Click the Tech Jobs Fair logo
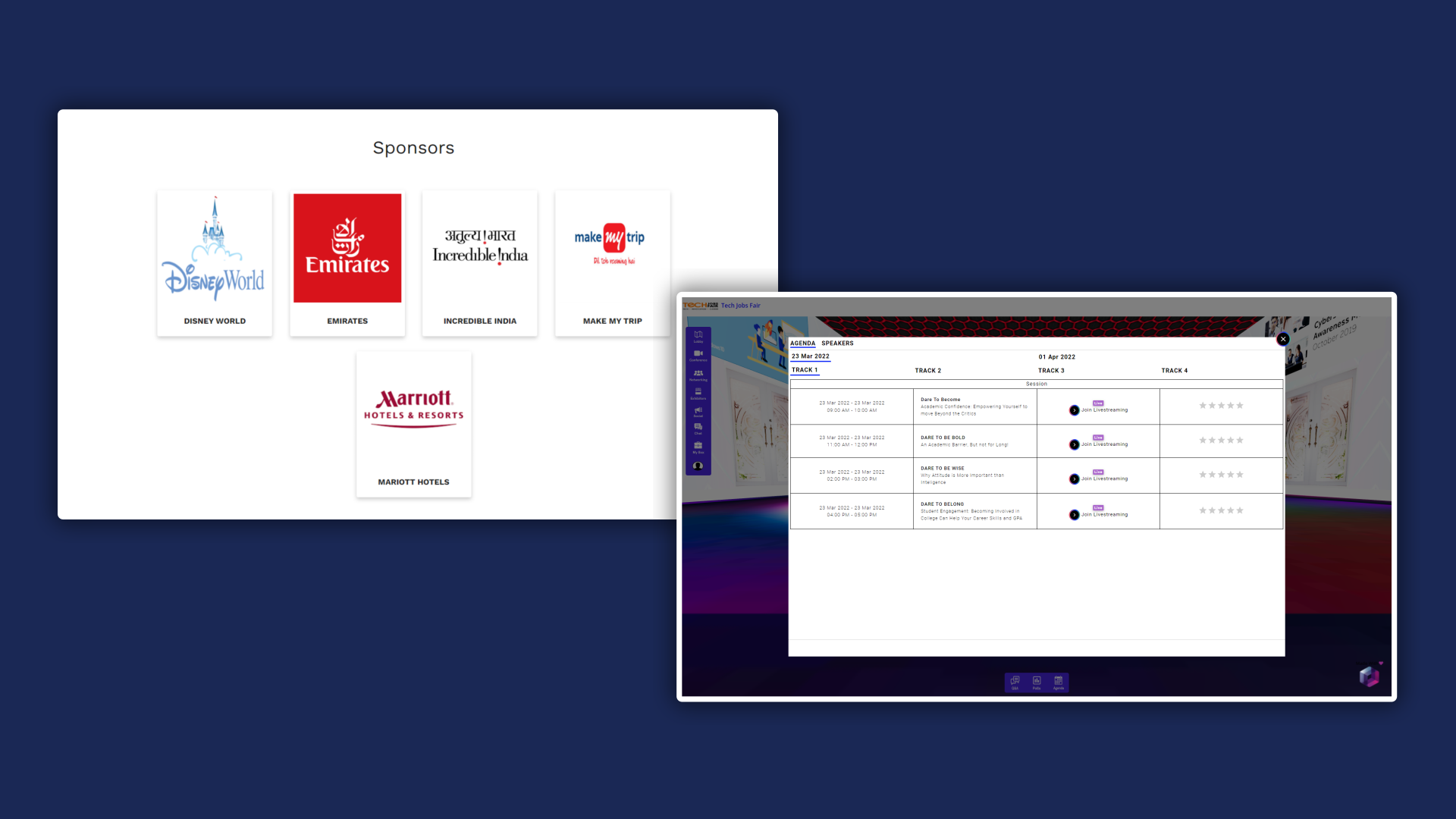 click(700, 306)
